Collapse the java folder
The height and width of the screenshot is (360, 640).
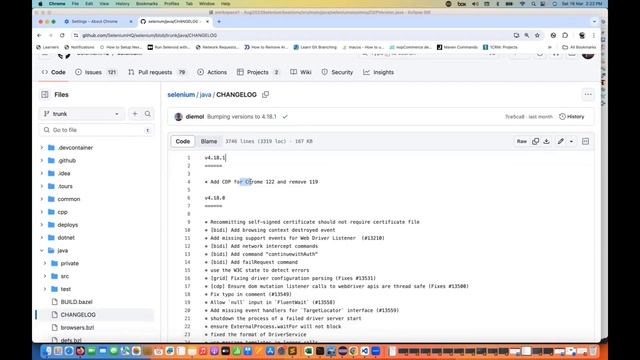pyautogui.click(x=42, y=251)
